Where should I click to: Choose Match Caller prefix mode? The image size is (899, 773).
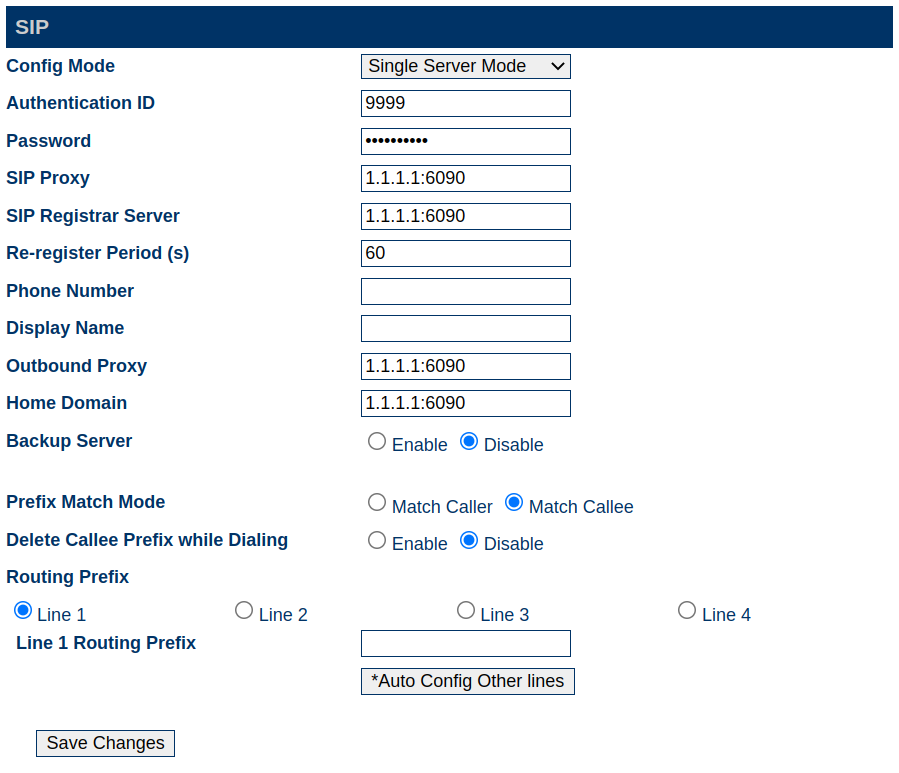[377, 502]
